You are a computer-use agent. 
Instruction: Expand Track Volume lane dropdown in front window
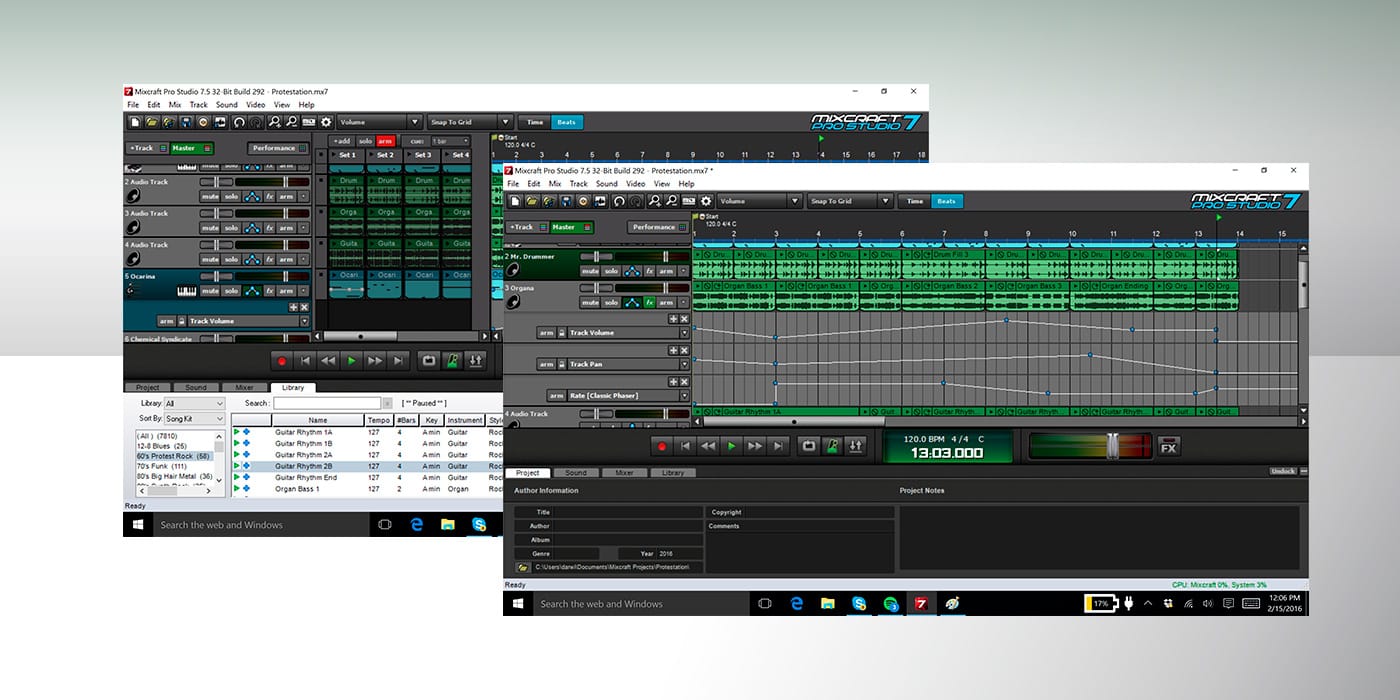tap(684, 333)
